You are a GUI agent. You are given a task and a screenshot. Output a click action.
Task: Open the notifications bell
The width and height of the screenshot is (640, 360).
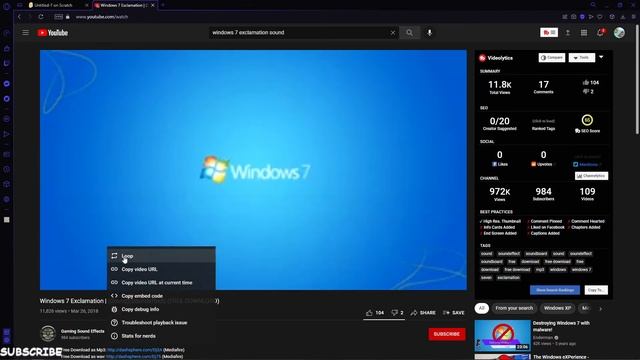tap(600, 33)
